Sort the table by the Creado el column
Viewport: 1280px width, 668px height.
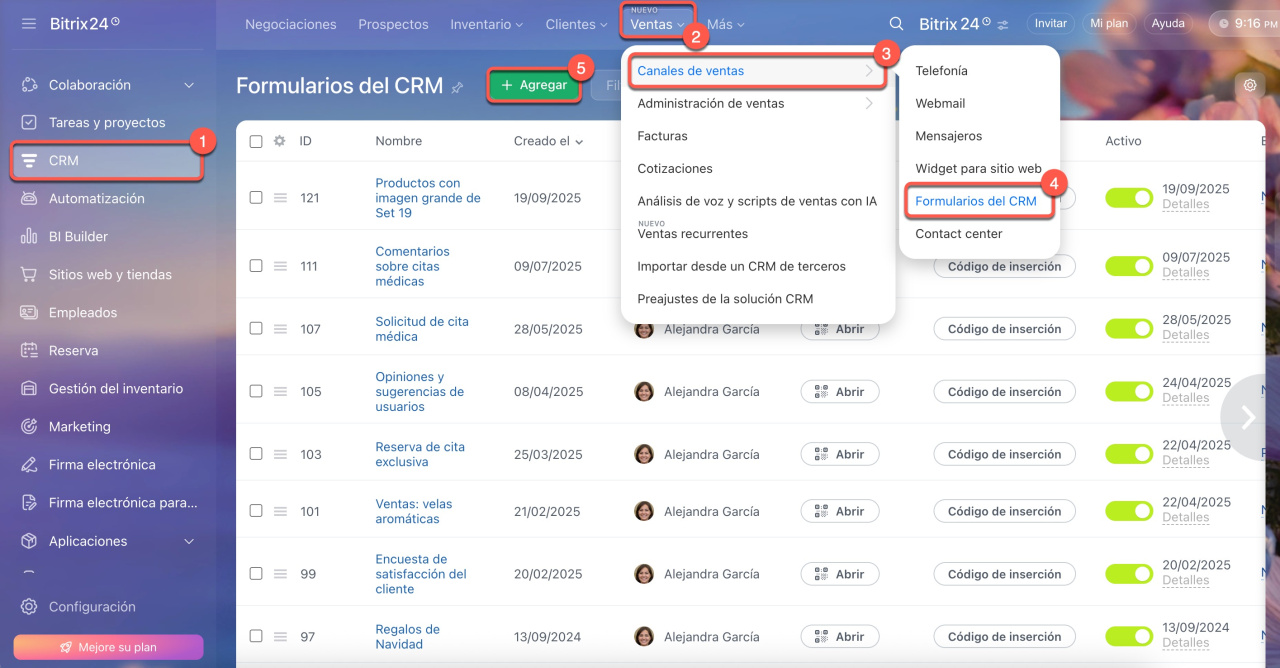[x=548, y=141]
